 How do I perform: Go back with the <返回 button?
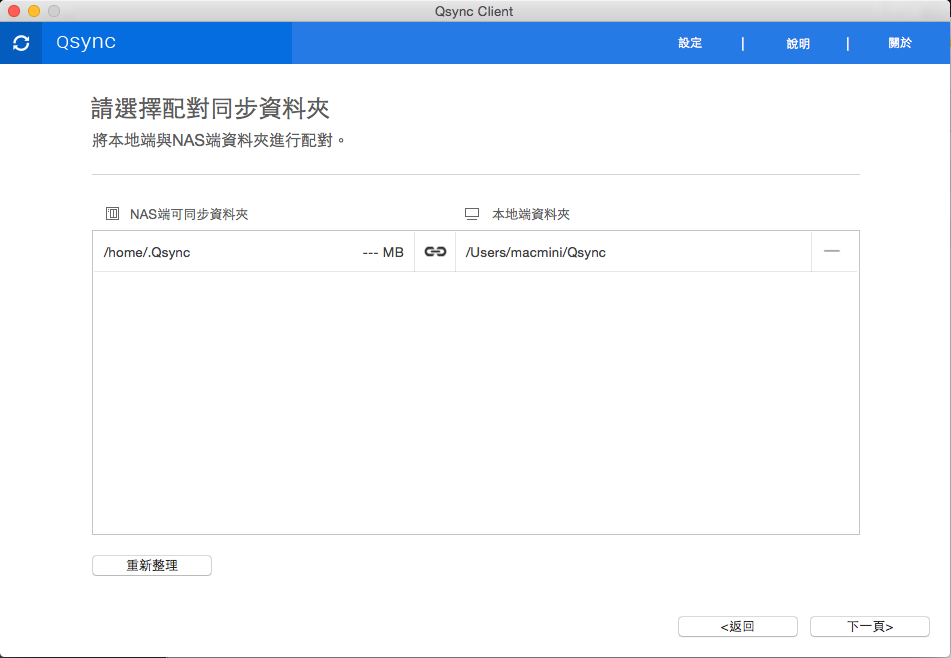pos(738,626)
